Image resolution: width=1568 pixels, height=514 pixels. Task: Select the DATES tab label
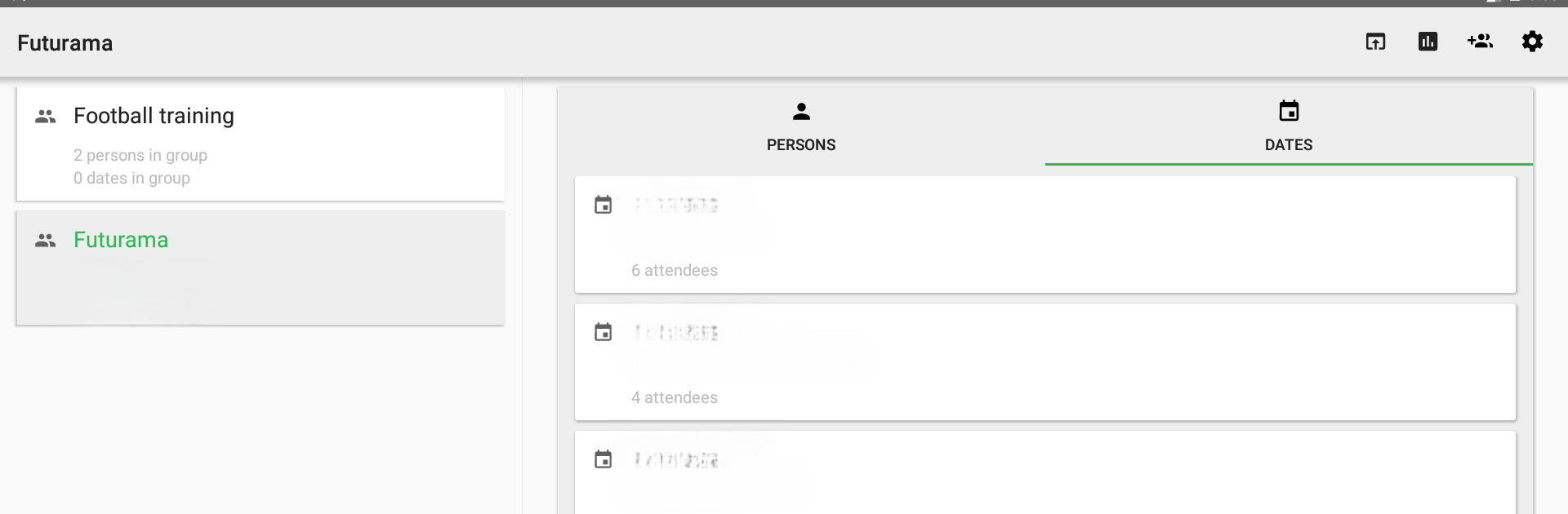coord(1289,145)
